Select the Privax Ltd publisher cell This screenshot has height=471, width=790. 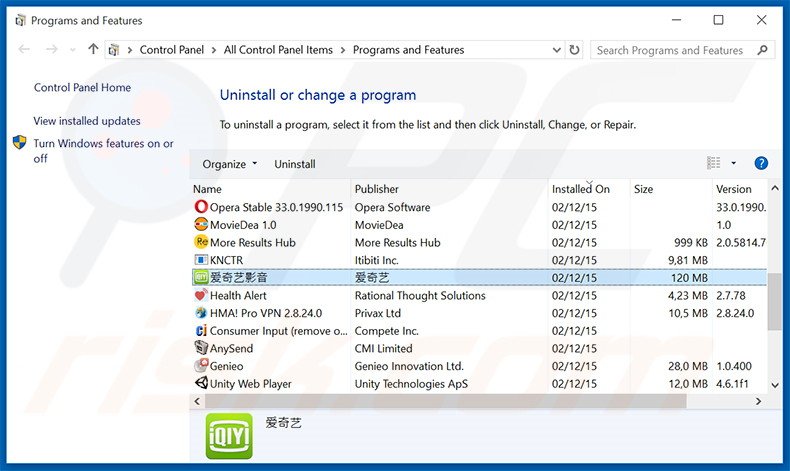coord(377,313)
